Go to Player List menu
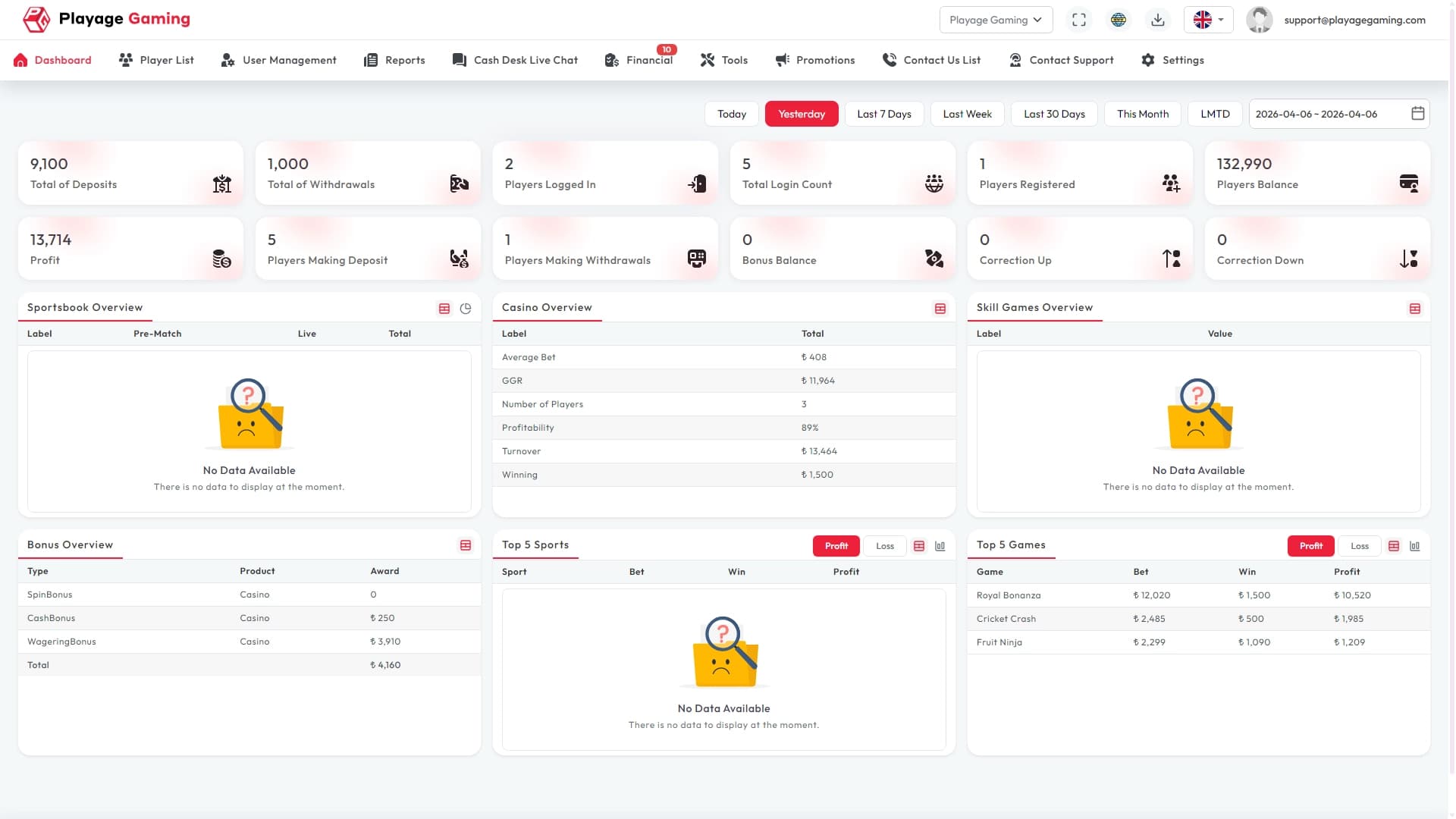Screen dimensions: 1456x819 tap(156, 60)
